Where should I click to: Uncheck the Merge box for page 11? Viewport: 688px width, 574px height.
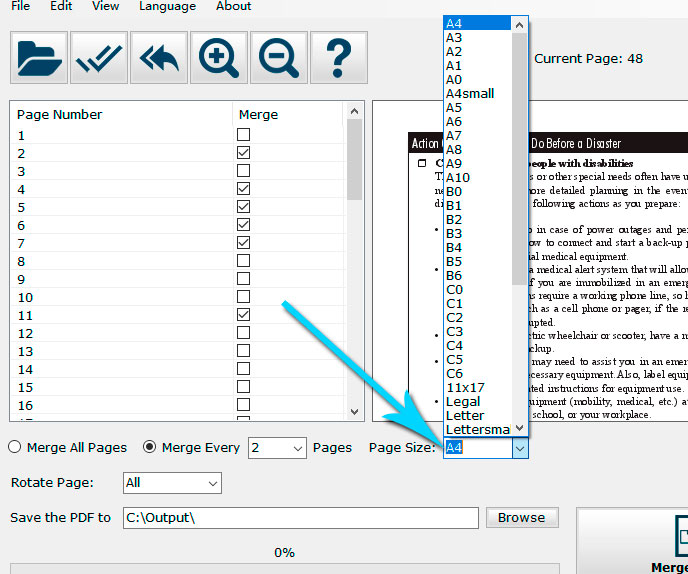click(244, 315)
